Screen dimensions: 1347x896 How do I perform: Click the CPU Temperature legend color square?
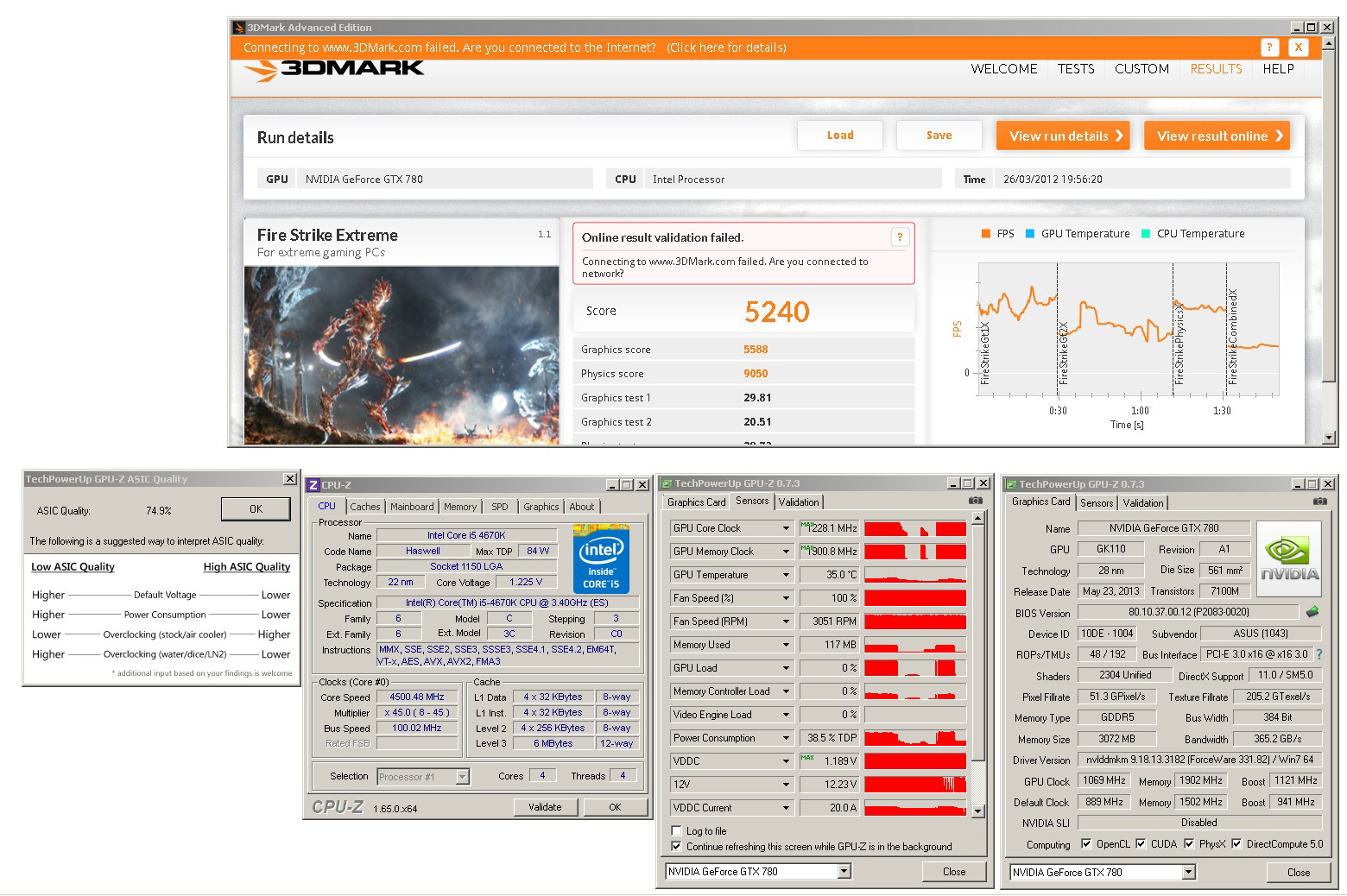[x=1145, y=234]
